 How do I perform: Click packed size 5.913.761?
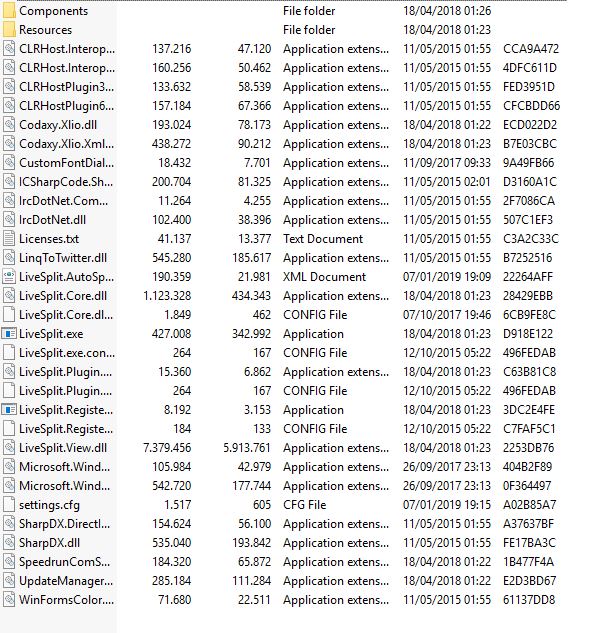[247, 448]
